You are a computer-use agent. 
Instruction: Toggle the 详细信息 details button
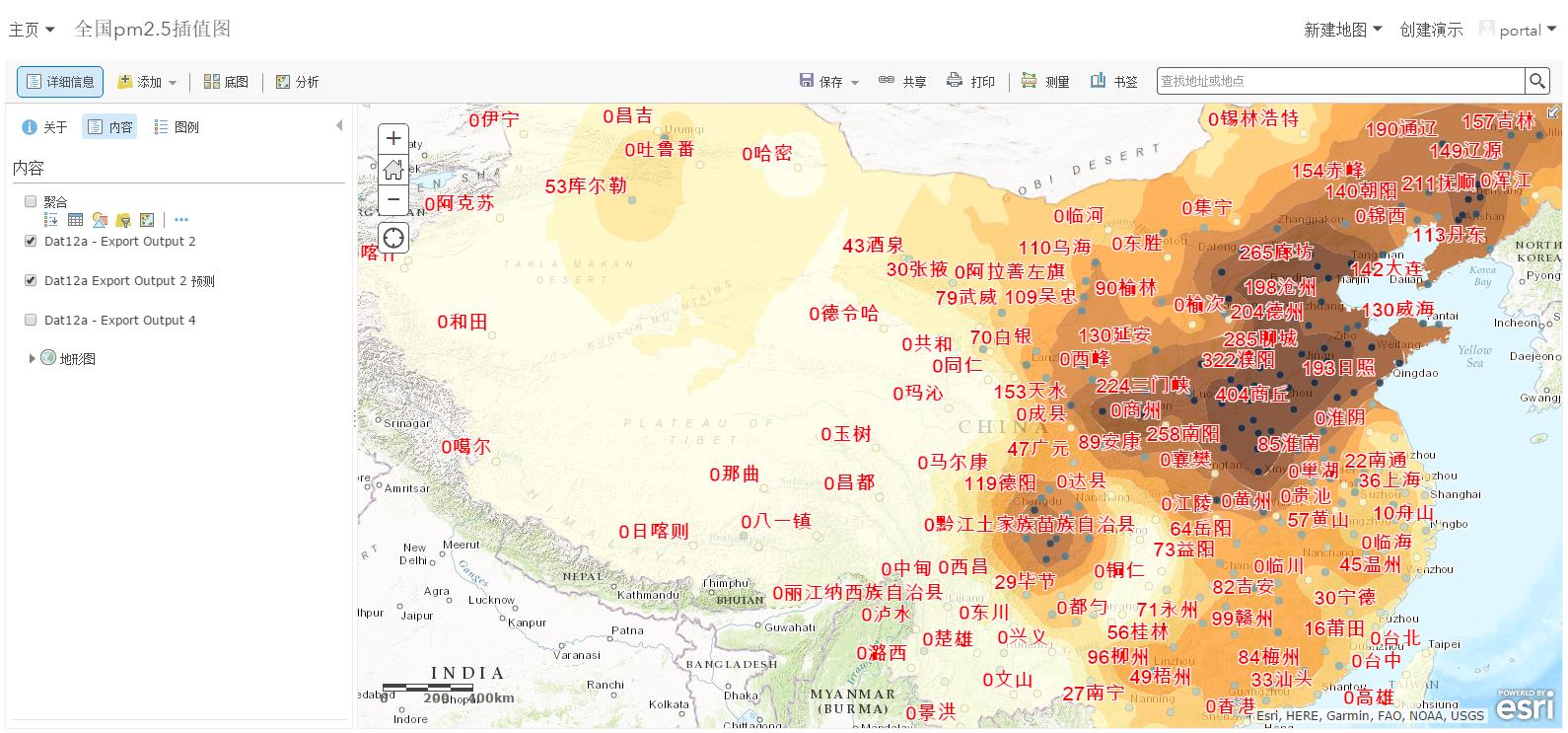[60, 82]
